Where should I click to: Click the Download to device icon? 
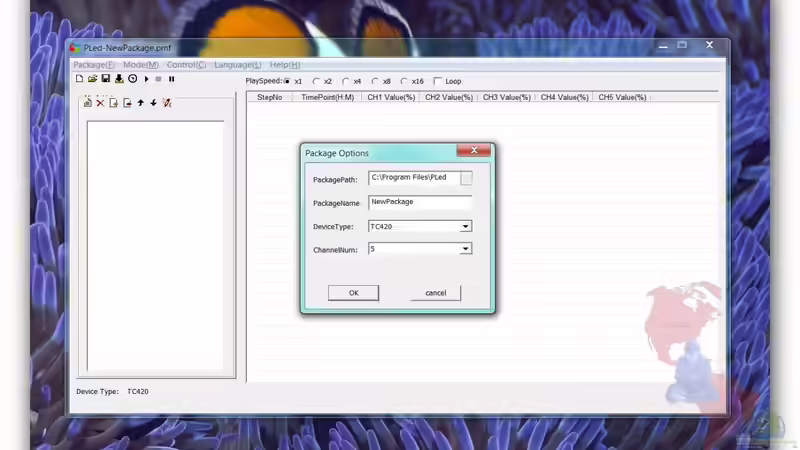119,79
